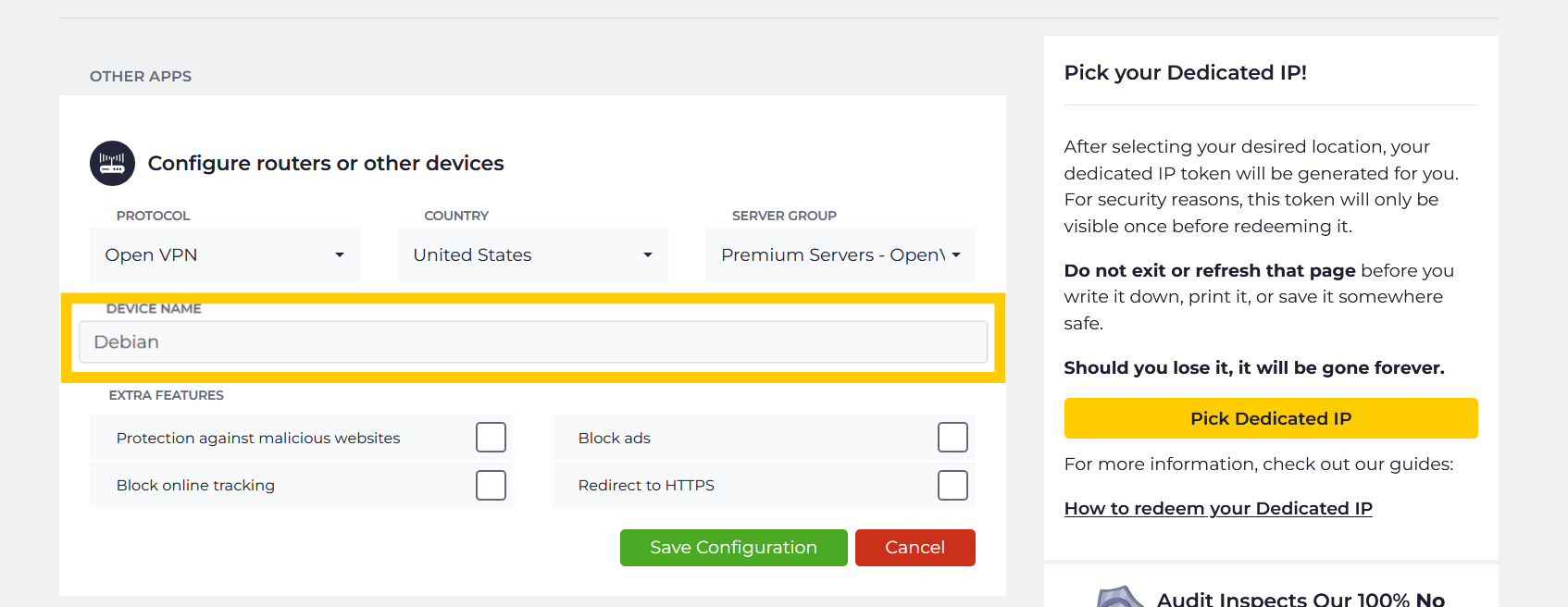Open How to redeem your Dedicated IP link
Screen dimensions: 1568x607
pyautogui.click(x=1218, y=508)
